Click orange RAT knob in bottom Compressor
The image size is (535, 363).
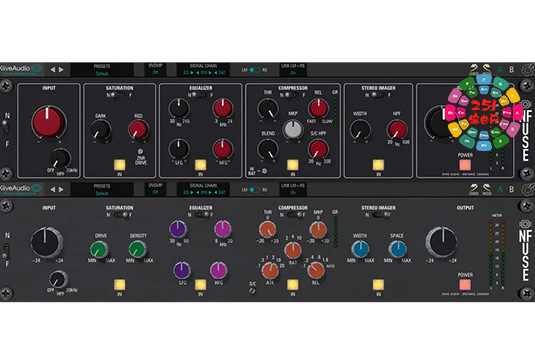(x=292, y=250)
